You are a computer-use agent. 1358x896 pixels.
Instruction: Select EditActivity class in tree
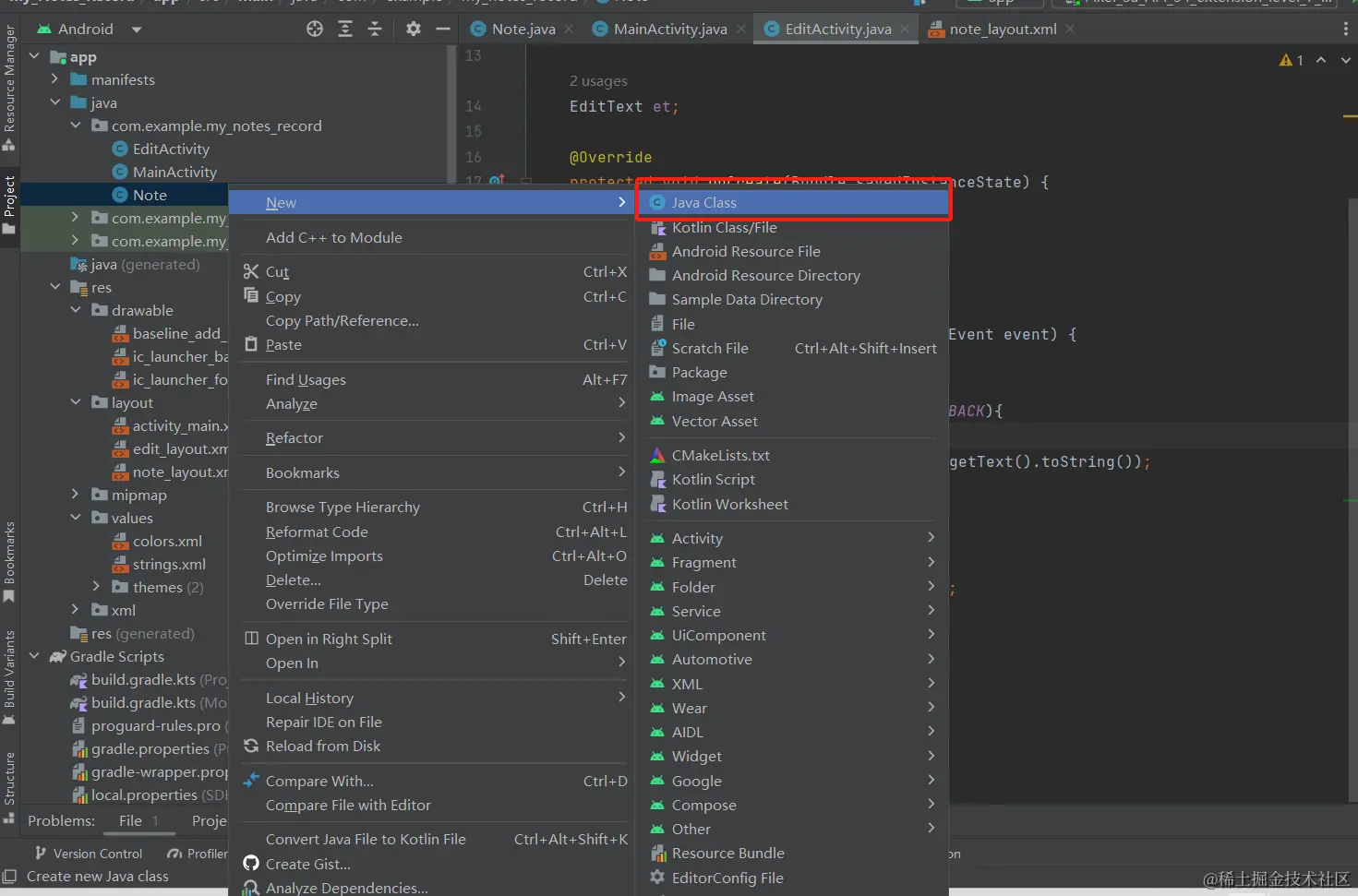[171, 149]
